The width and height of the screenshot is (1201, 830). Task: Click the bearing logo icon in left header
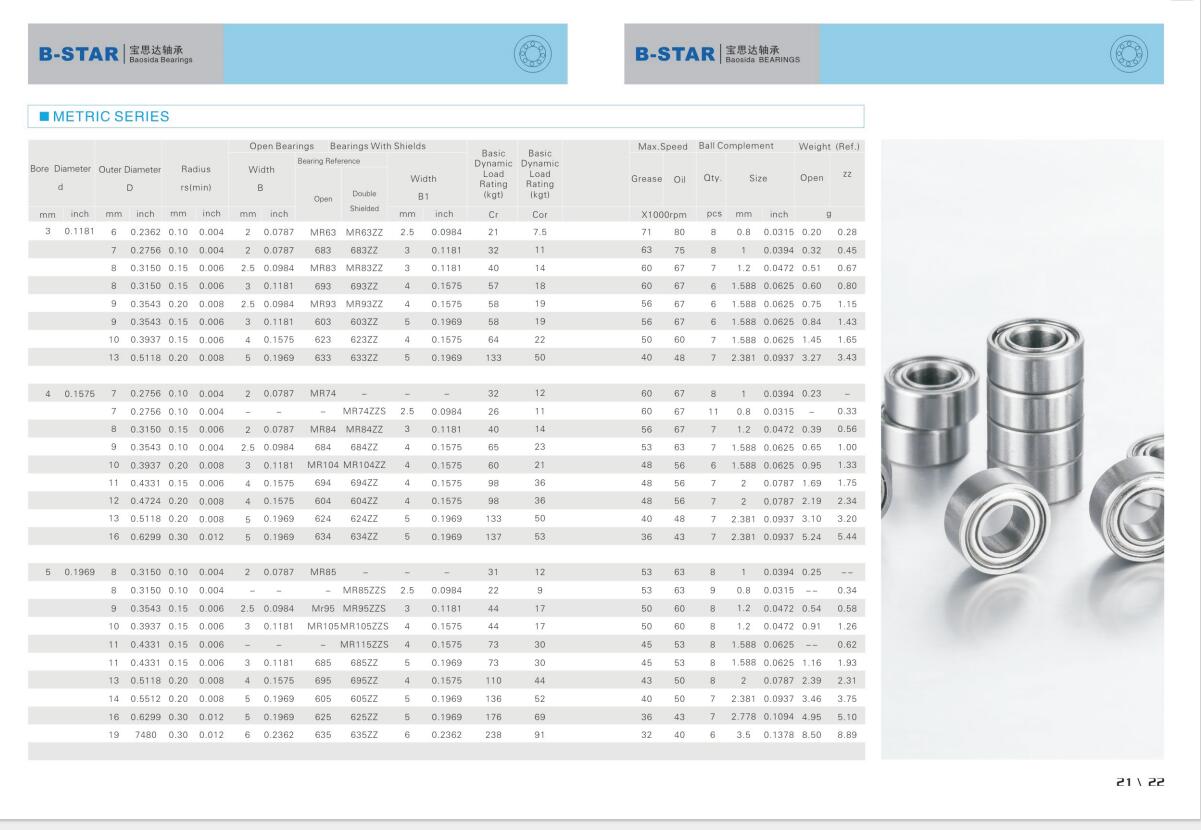pos(532,53)
